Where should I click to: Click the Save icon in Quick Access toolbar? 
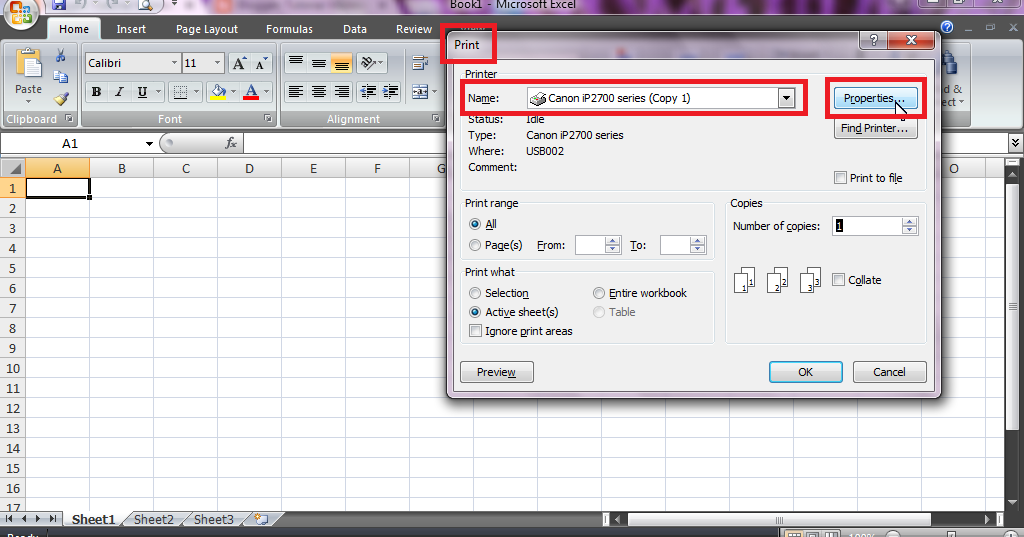[59, 5]
